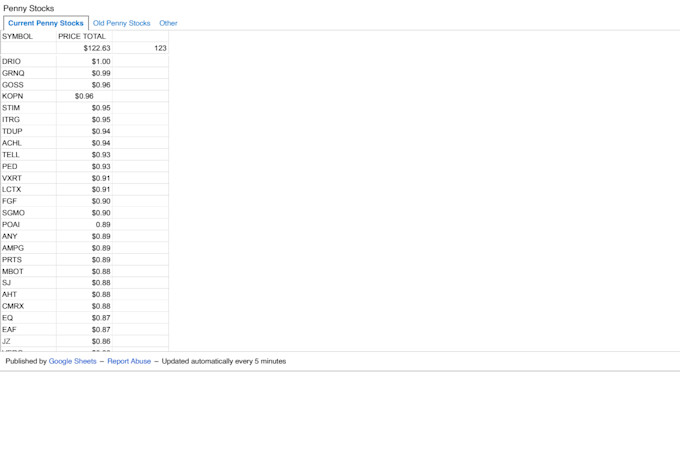The image size is (680, 459).
Task: Click the $0.96 price in GOSS row
Action: [84, 85]
